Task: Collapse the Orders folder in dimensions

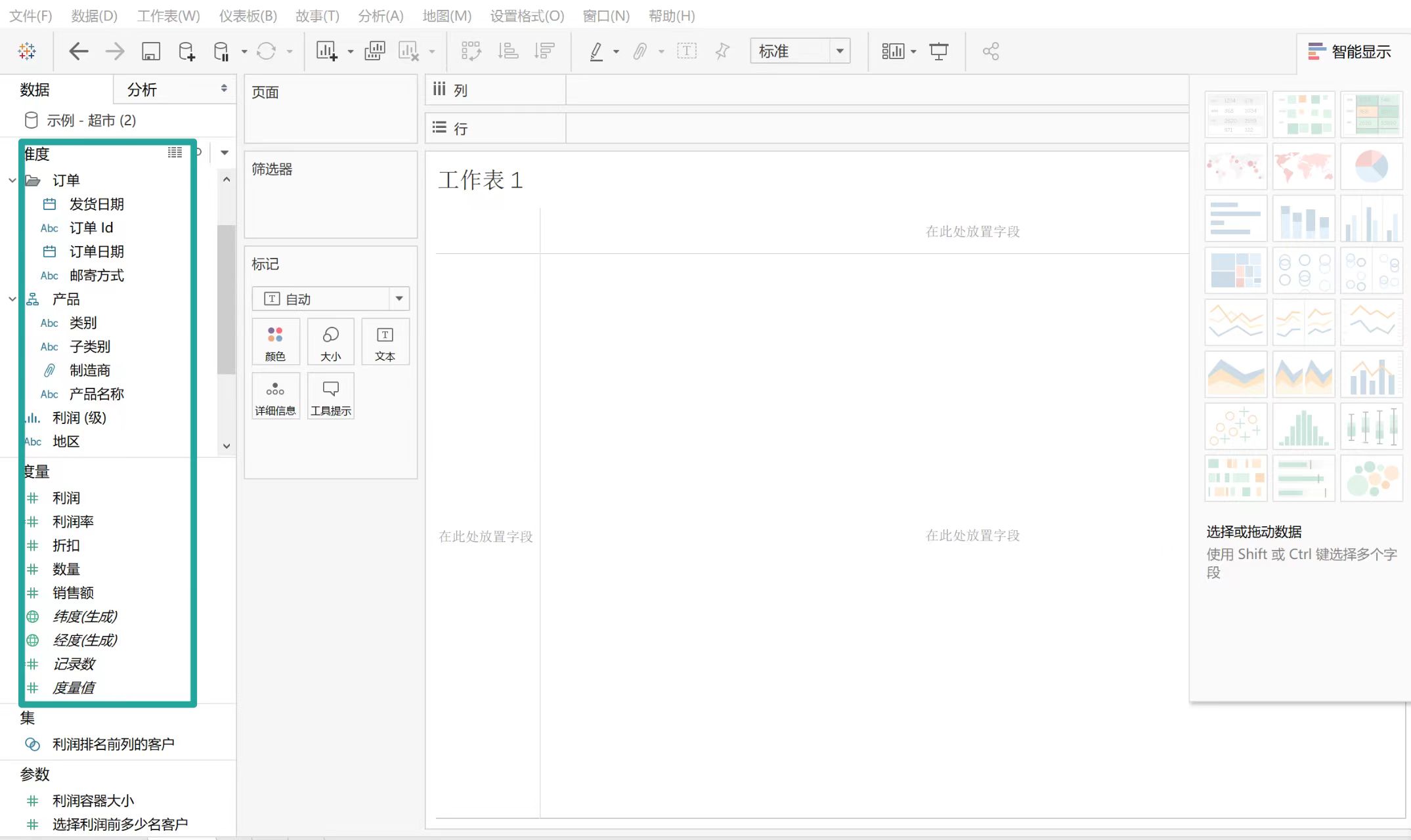Action: click(12, 180)
